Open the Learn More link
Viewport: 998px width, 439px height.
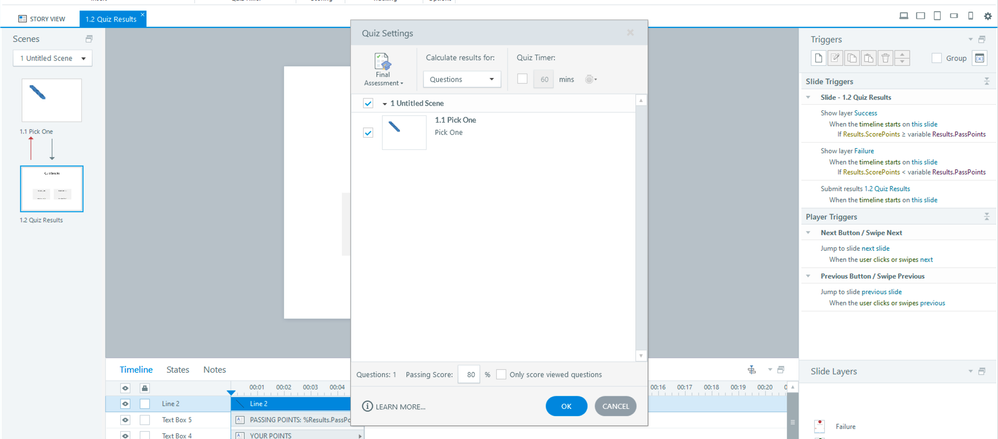(x=400, y=407)
